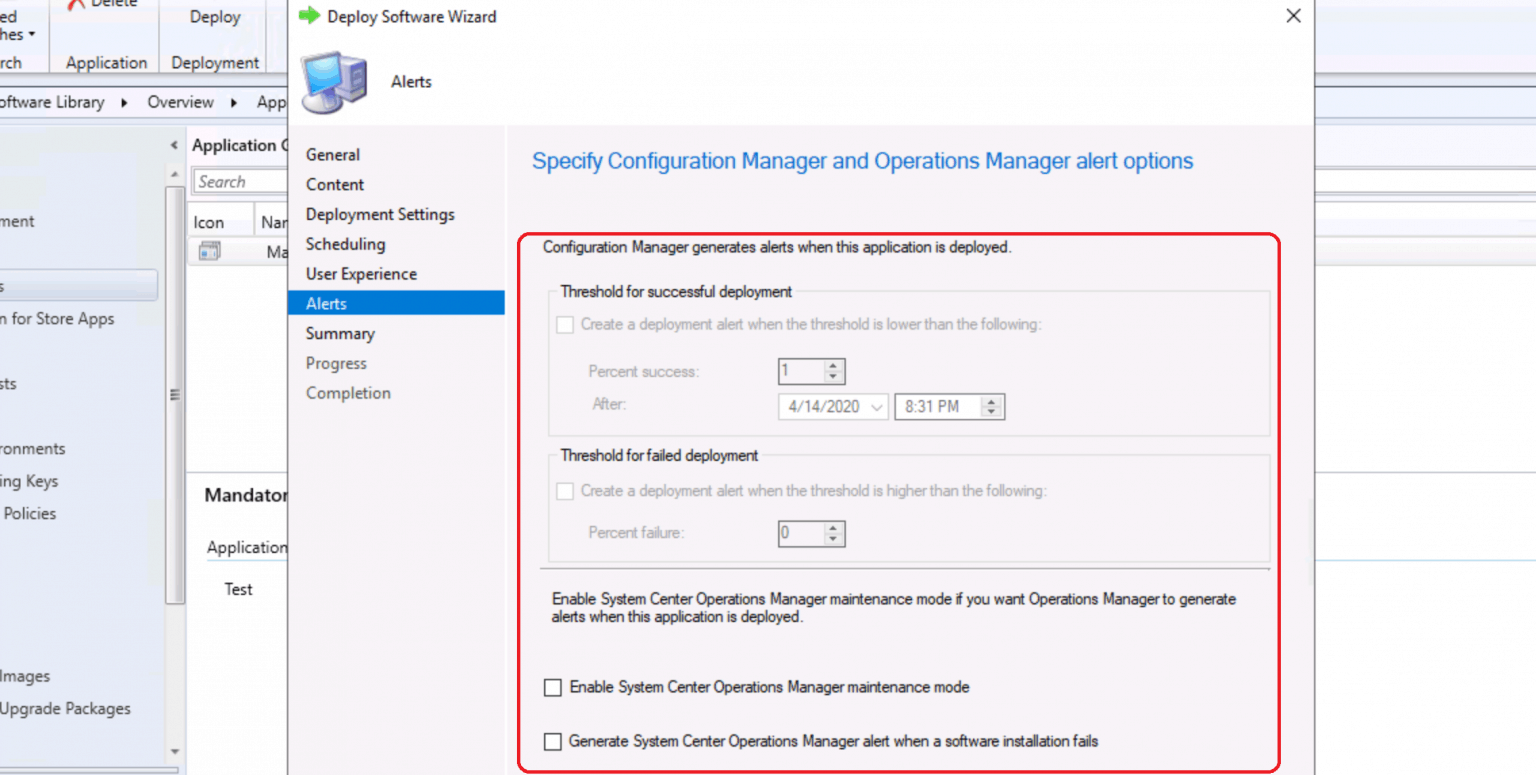
Task: Select the application icon in list row
Action: pyautogui.click(x=209, y=252)
